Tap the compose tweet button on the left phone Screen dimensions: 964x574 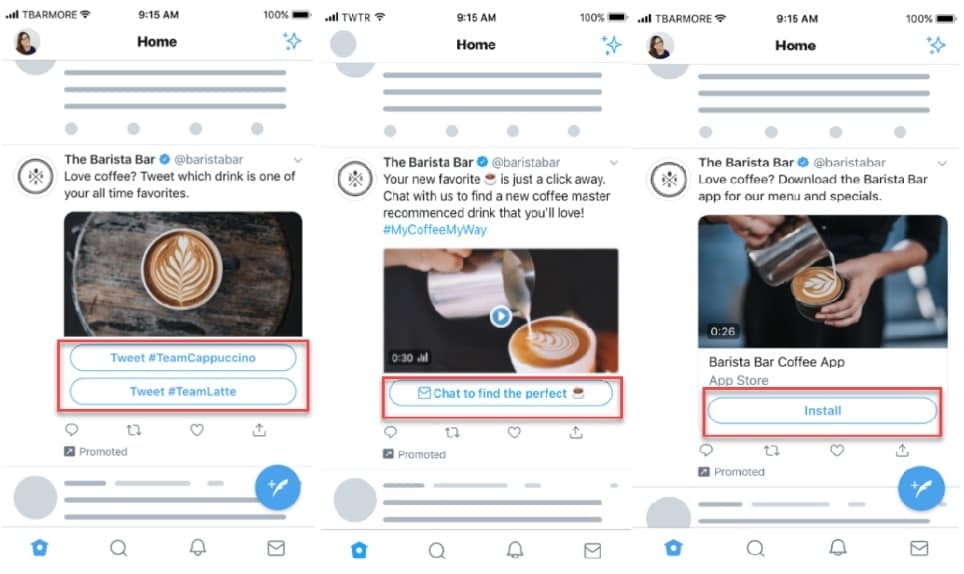pos(277,487)
